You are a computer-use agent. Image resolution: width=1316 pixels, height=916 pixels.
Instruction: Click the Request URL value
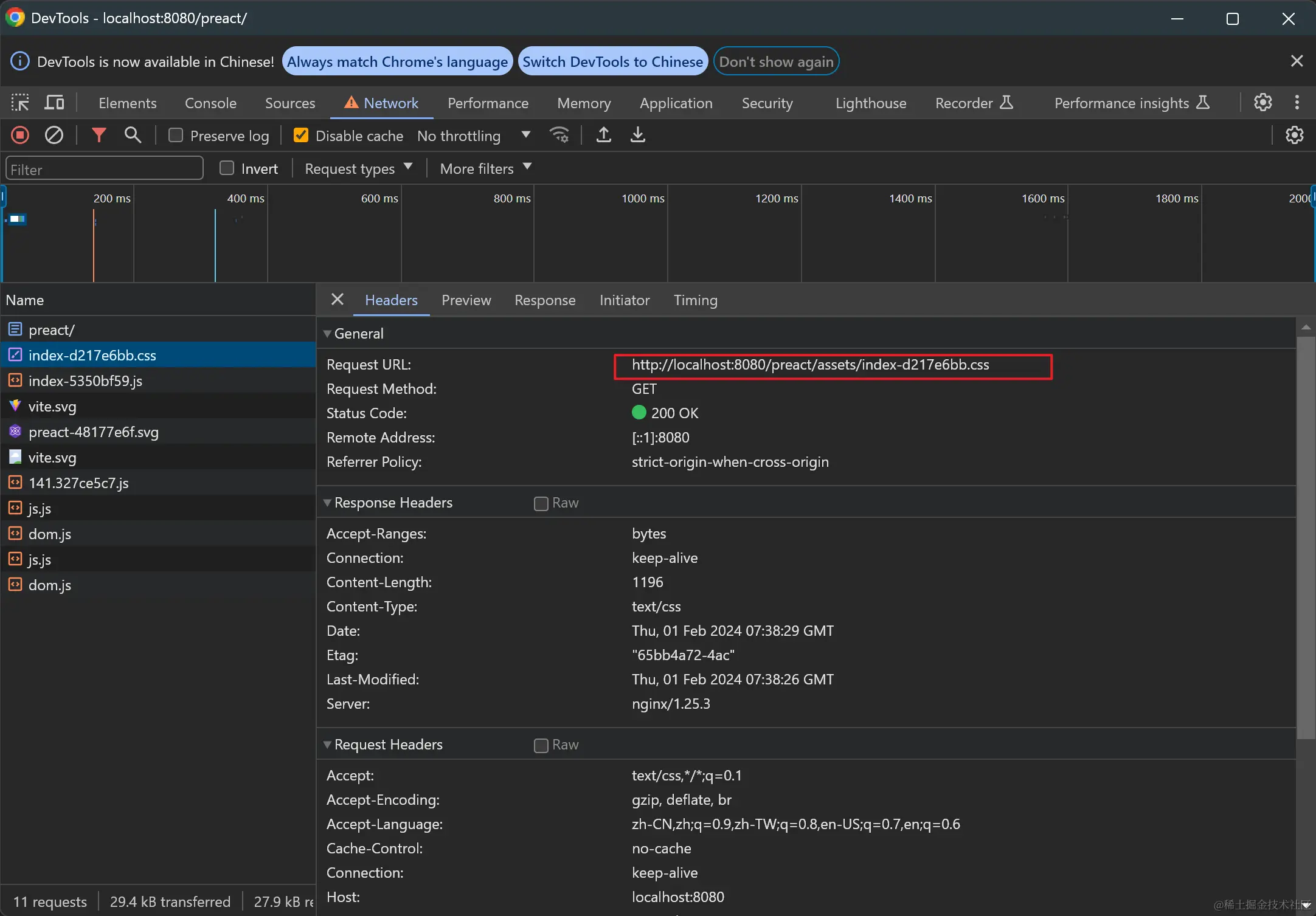(x=810, y=365)
